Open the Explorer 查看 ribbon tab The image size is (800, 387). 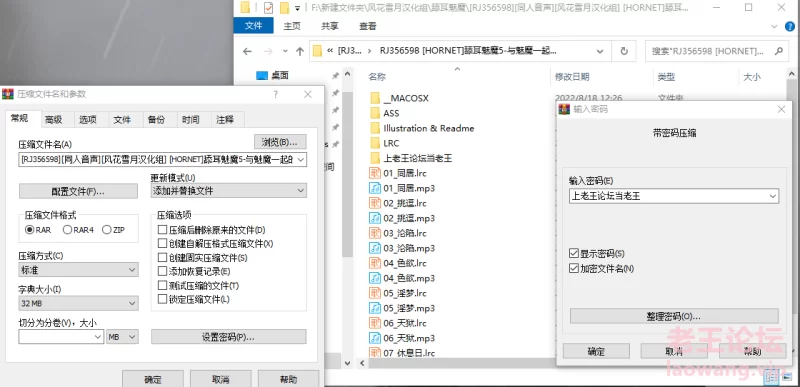pyautogui.click(x=367, y=26)
